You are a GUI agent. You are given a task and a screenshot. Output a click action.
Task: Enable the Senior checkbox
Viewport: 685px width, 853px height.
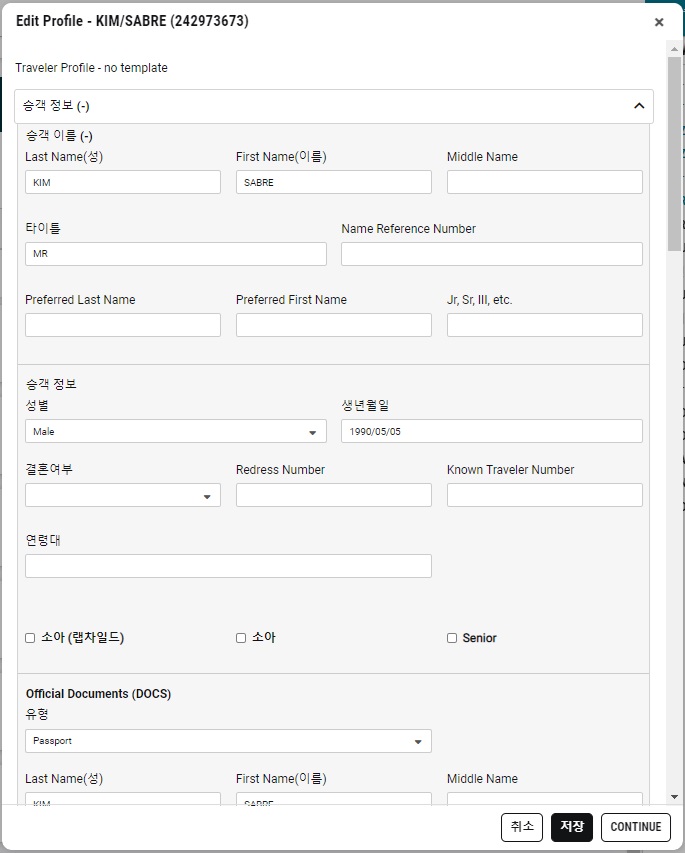point(452,638)
